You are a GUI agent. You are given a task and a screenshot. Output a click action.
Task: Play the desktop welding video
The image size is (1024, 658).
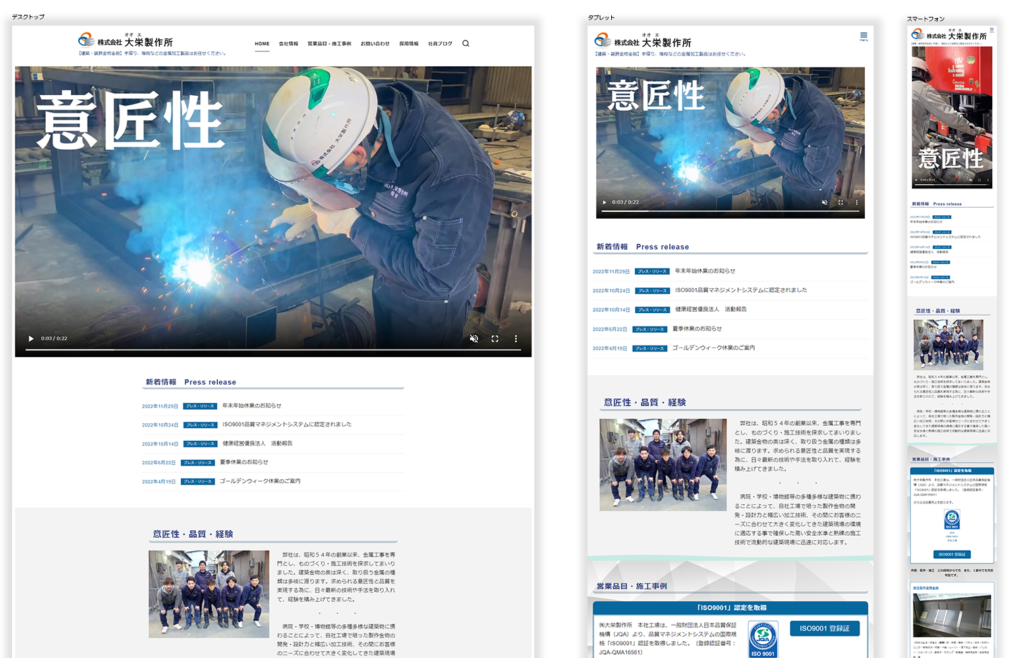coord(30,339)
